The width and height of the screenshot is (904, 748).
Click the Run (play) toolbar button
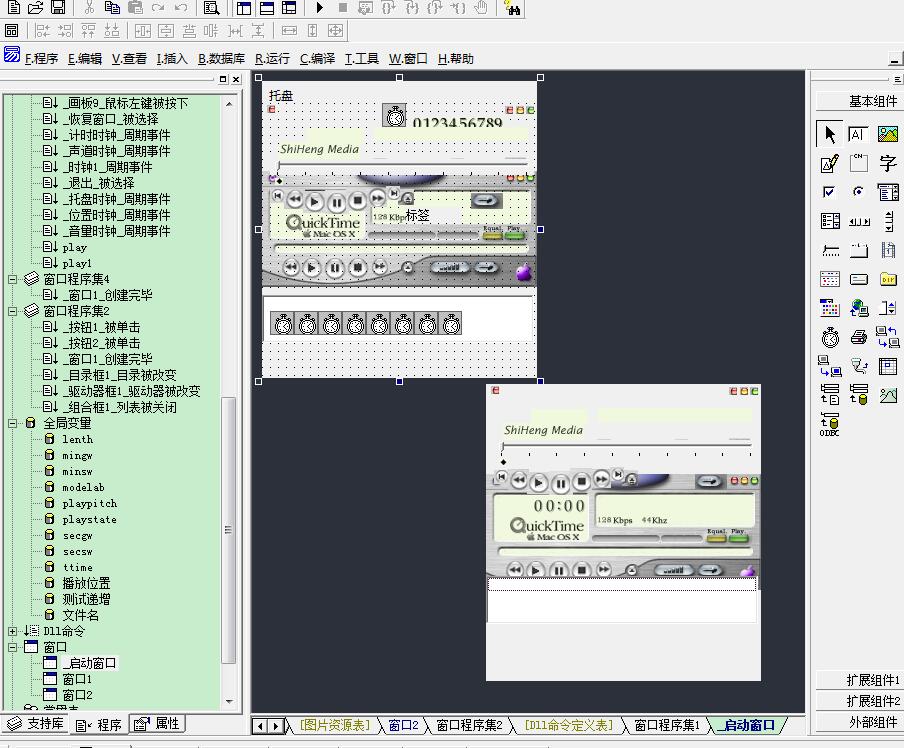point(320,8)
